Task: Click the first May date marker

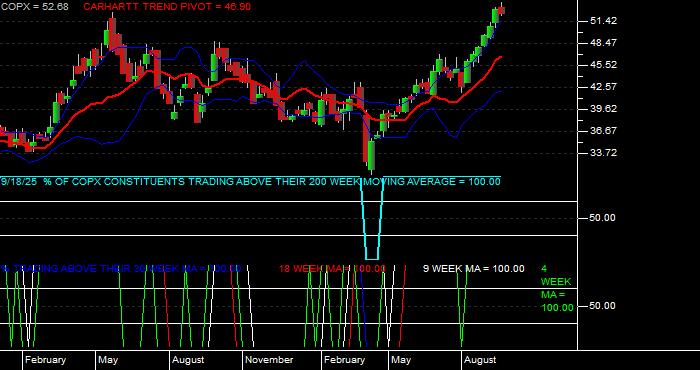Action: click(x=108, y=360)
